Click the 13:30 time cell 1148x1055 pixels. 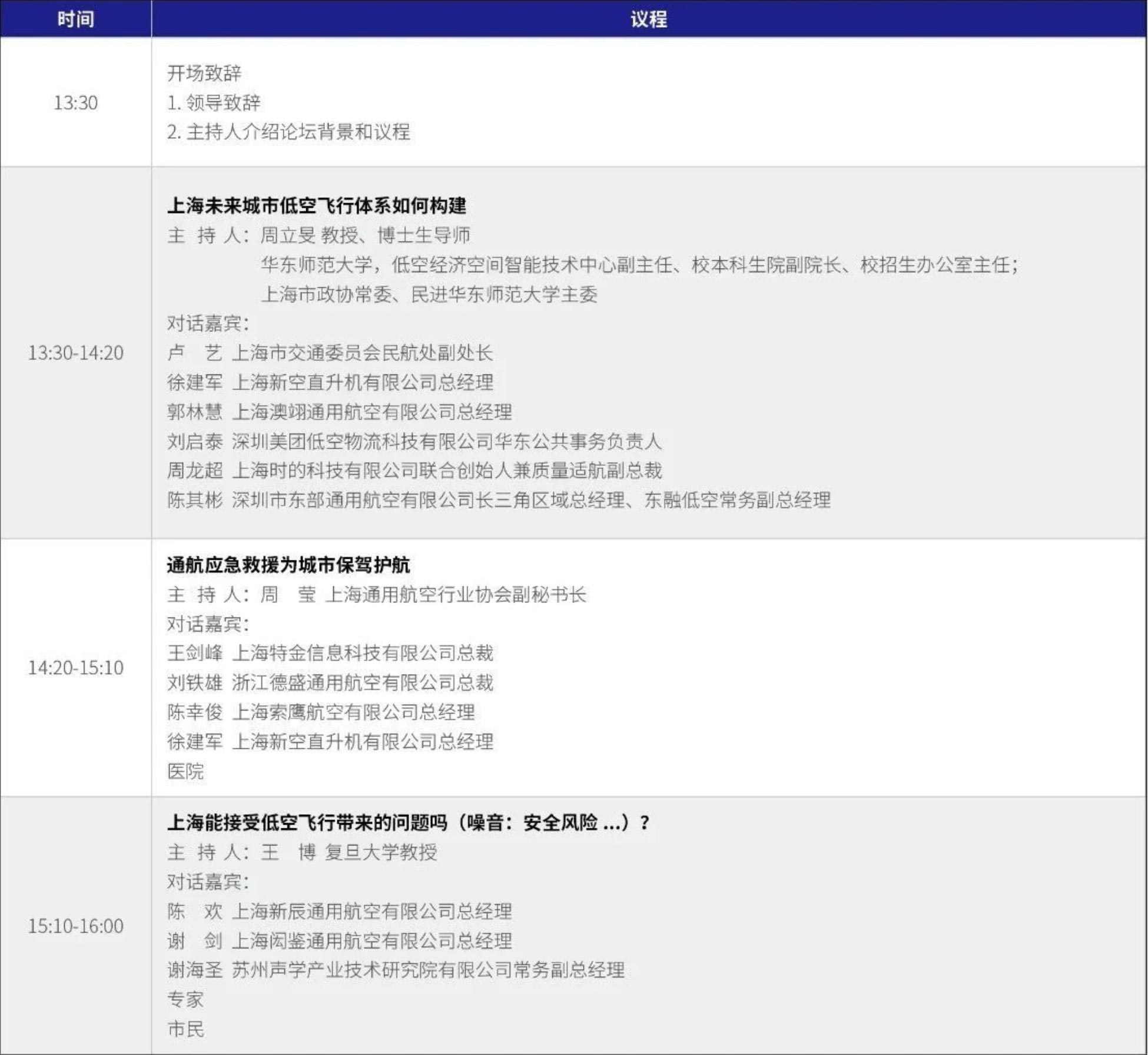click(x=75, y=103)
